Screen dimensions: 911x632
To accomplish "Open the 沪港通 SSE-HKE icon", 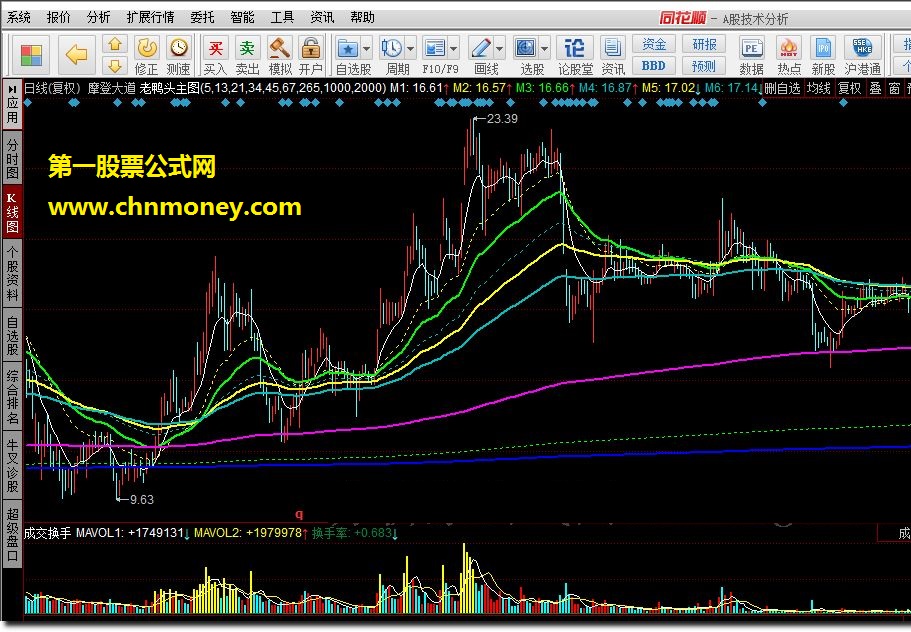I will pos(862,48).
